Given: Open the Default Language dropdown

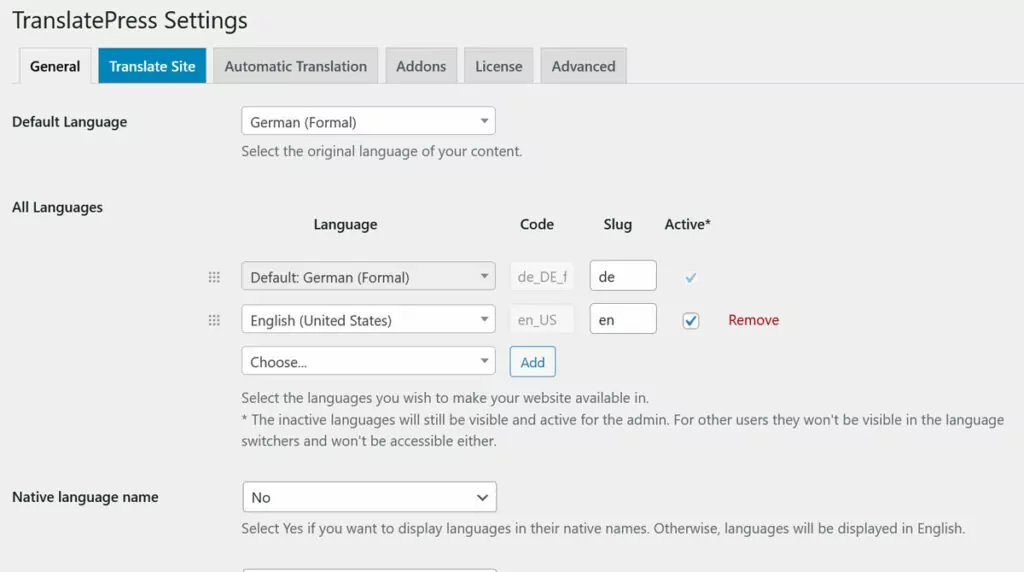Looking at the screenshot, I should click(x=368, y=121).
